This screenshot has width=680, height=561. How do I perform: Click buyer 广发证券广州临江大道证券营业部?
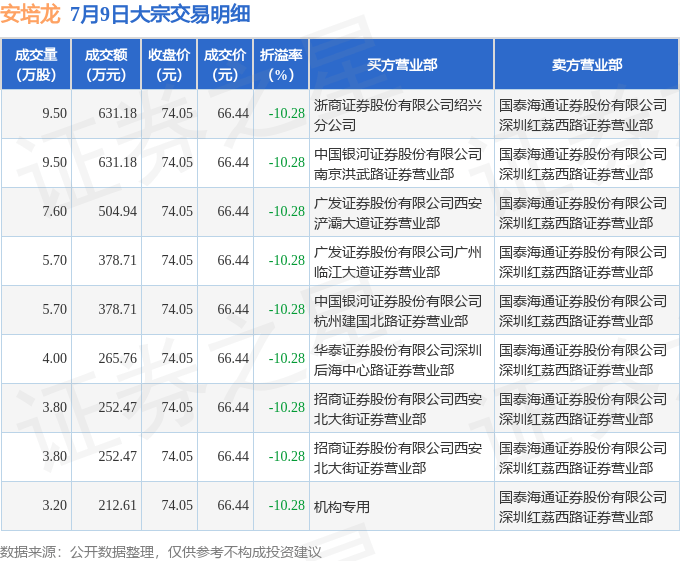398,262
